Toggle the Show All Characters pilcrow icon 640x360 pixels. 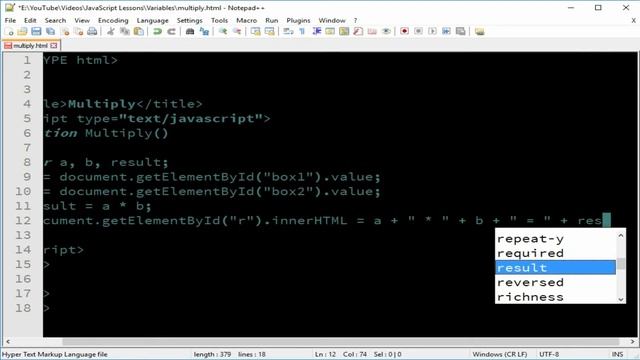(302, 31)
